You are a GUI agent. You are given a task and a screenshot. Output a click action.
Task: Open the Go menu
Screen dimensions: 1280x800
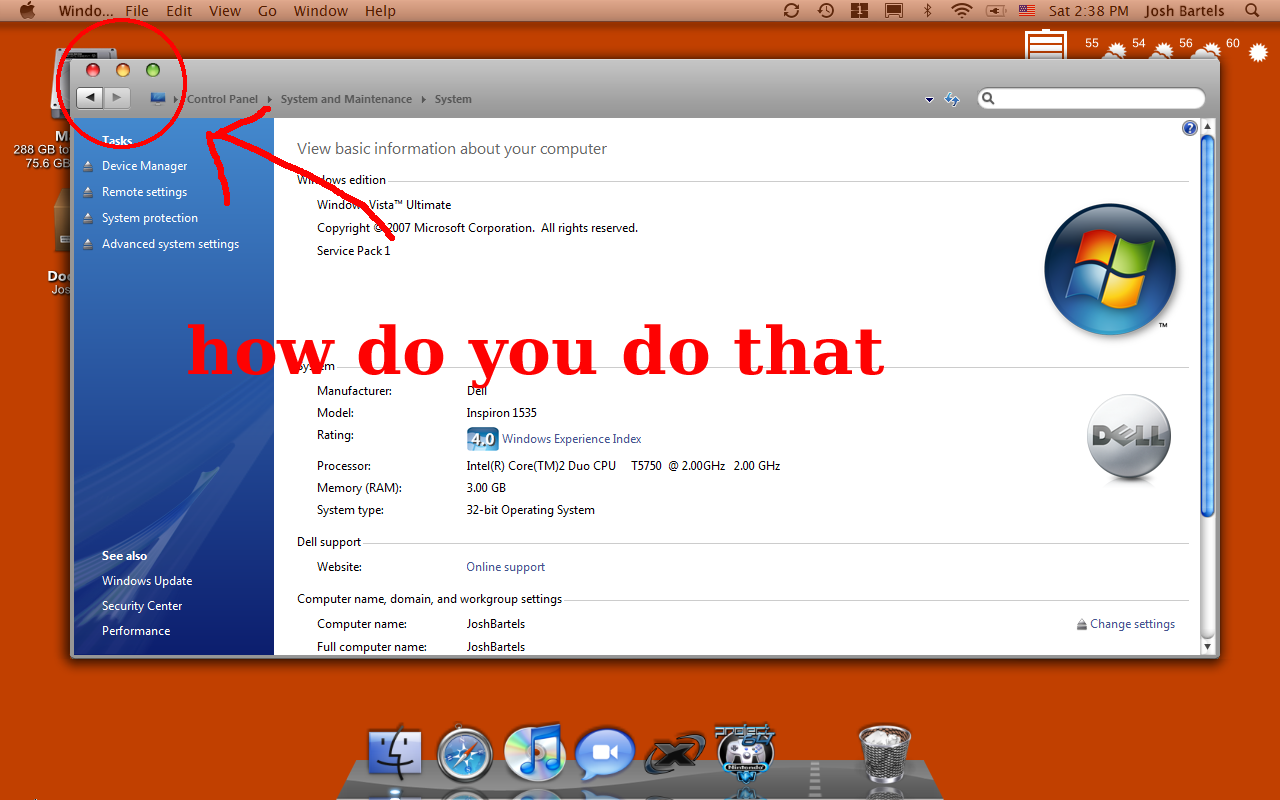point(267,10)
